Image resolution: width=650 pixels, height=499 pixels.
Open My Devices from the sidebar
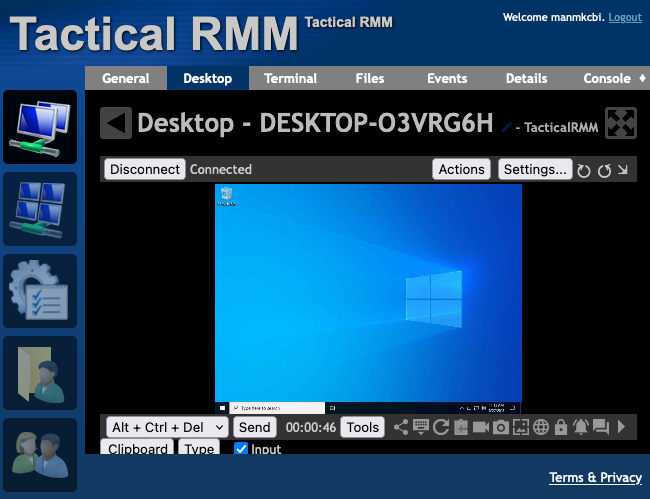pos(40,127)
